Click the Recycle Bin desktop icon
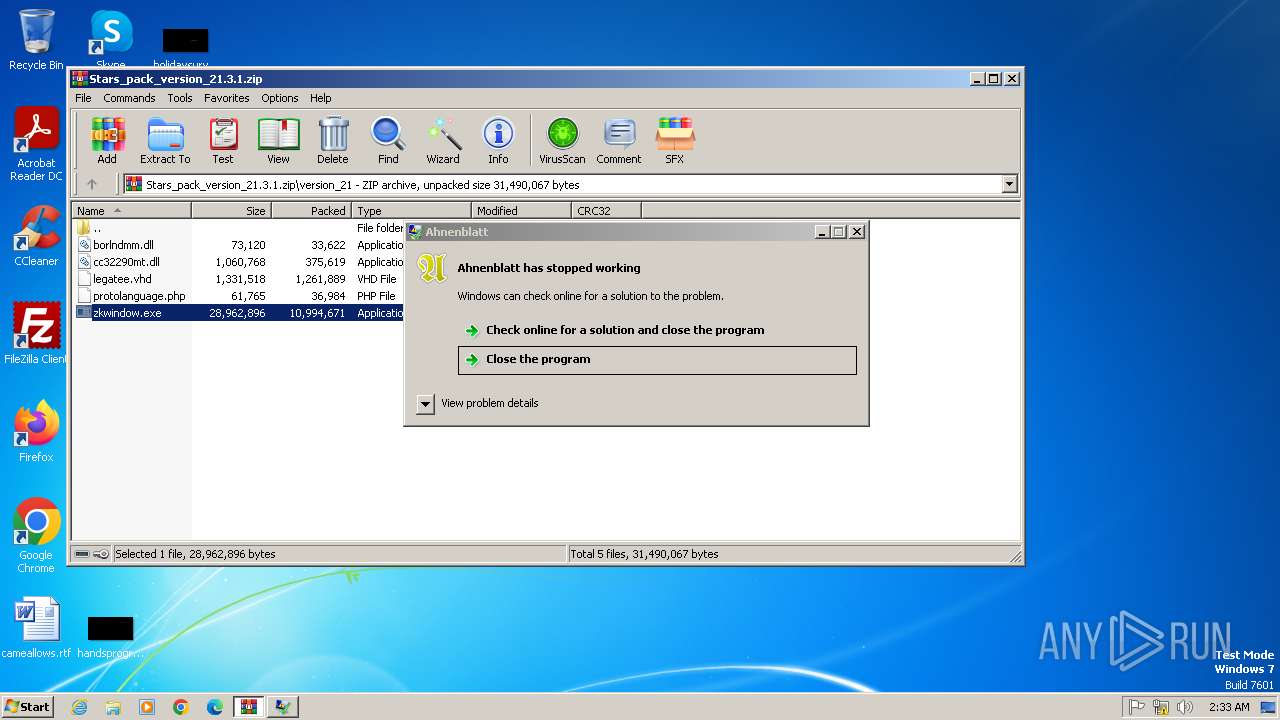The image size is (1280, 720). 36,40
